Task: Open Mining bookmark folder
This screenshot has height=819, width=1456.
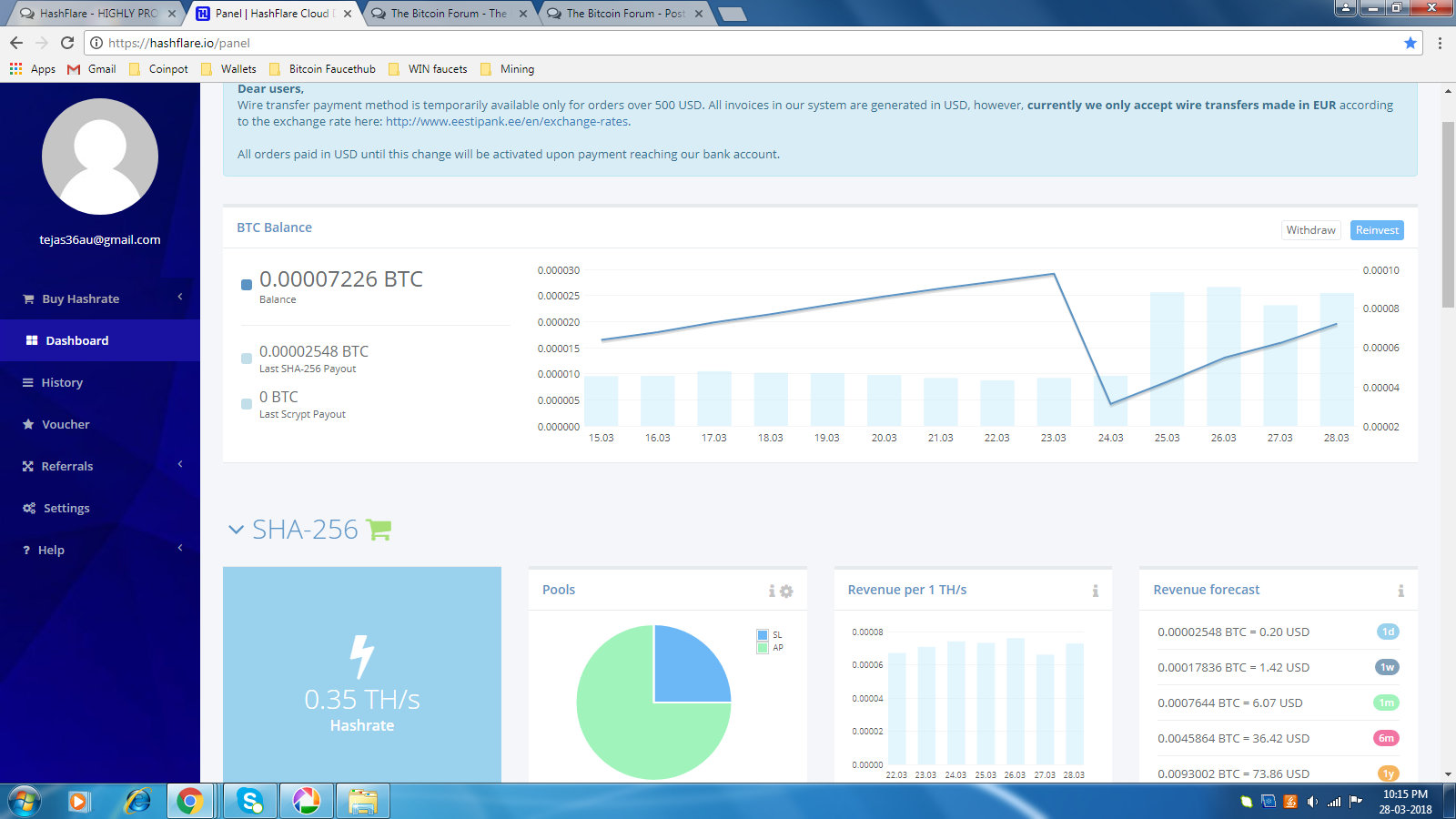Action: [x=508, y=69]
